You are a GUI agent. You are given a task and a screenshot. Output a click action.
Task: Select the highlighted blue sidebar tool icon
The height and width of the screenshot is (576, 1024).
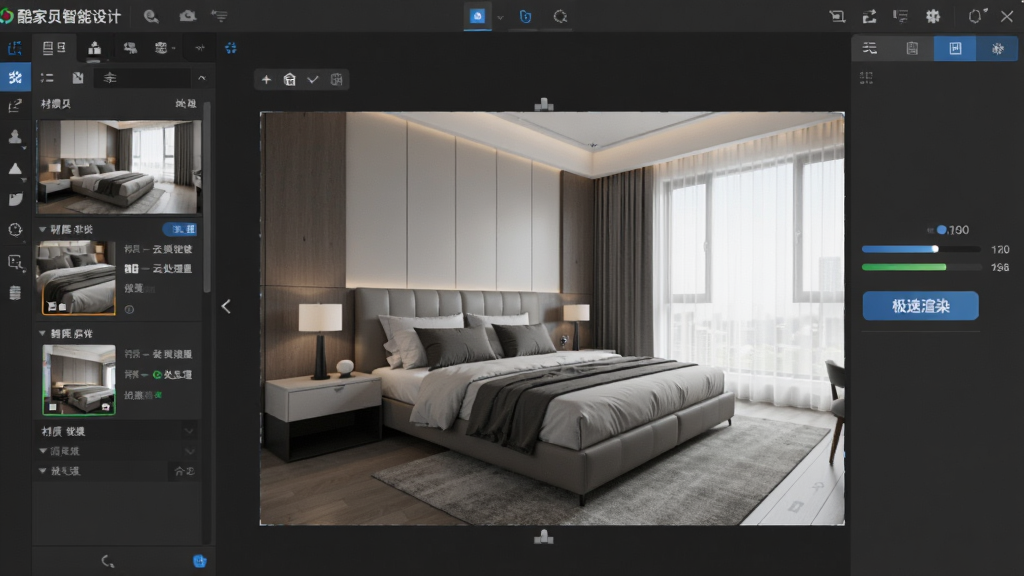tap(15, 77)
